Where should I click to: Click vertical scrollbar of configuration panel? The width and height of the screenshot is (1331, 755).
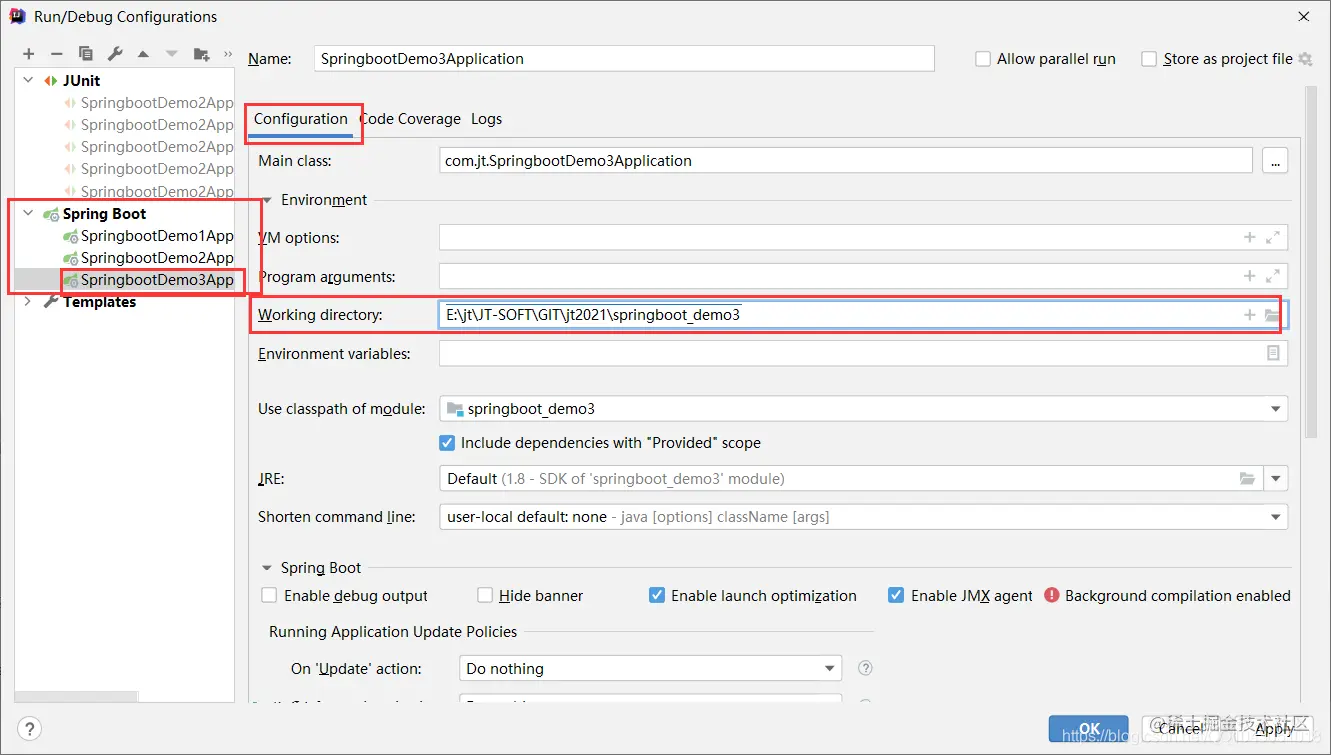[x=1312, y=262]
